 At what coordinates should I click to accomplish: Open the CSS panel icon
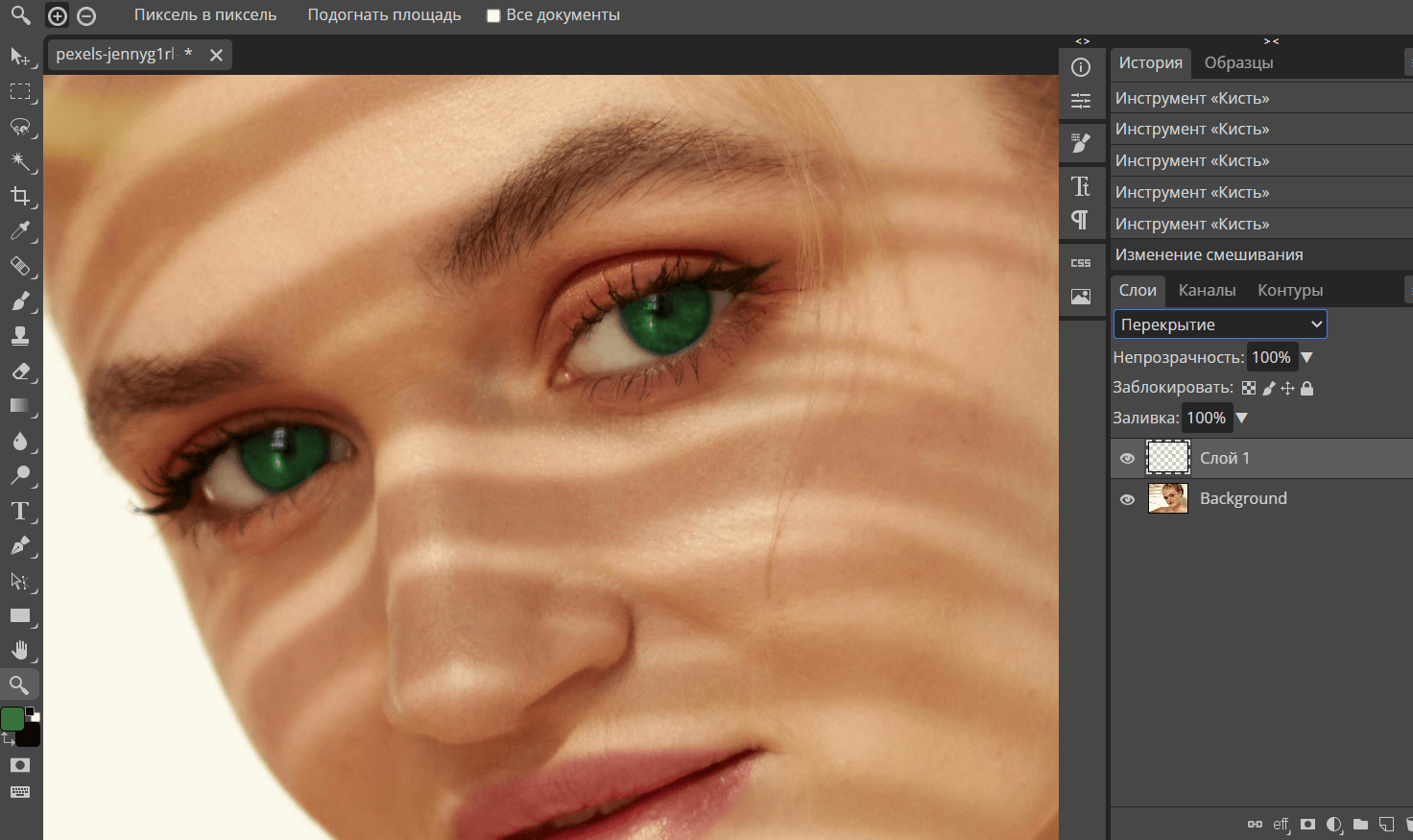1081,263
